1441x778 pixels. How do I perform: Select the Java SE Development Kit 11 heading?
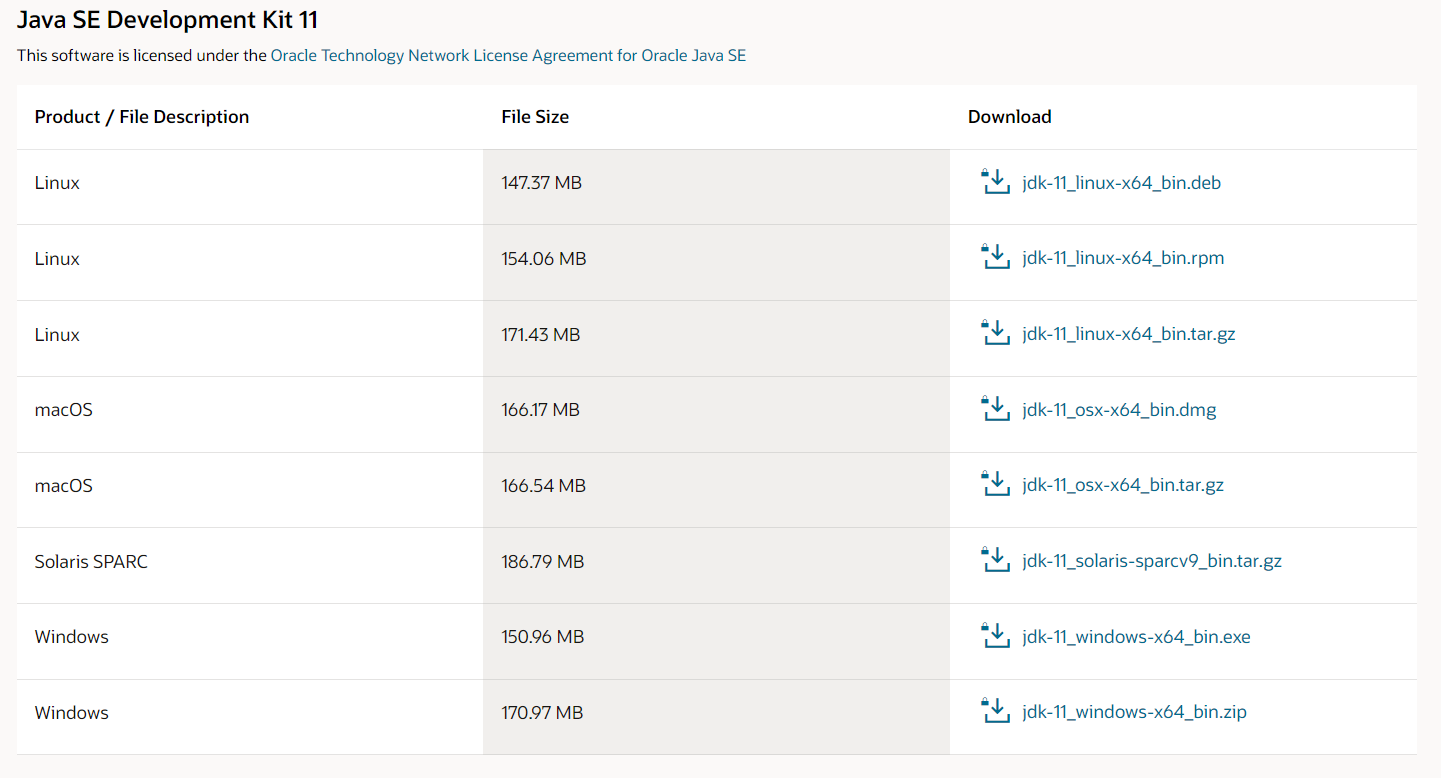168,19
